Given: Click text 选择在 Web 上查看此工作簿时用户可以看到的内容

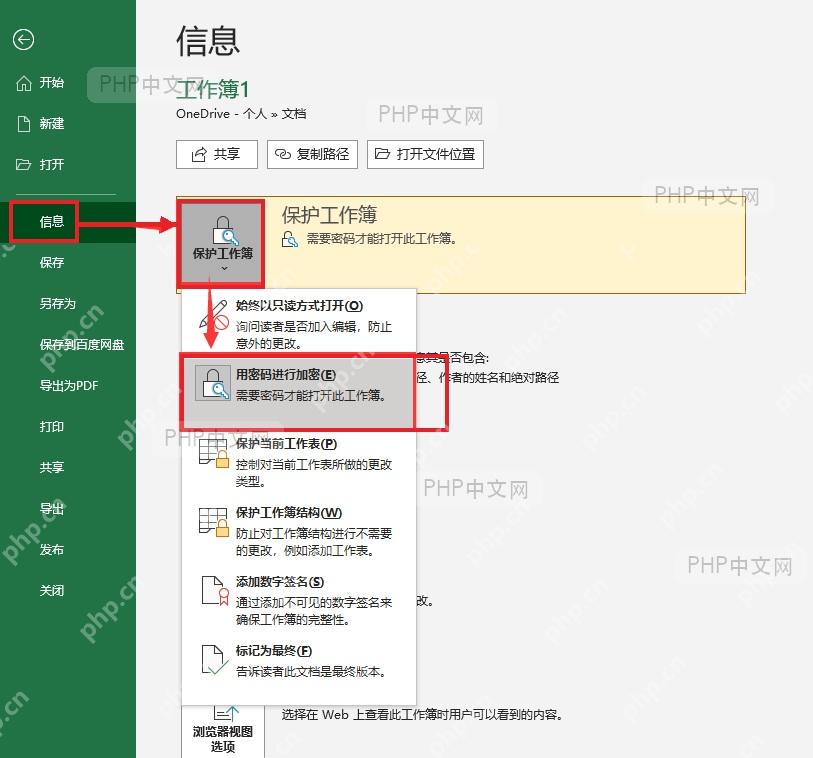Looking at the screenshot, I should 422,715.
